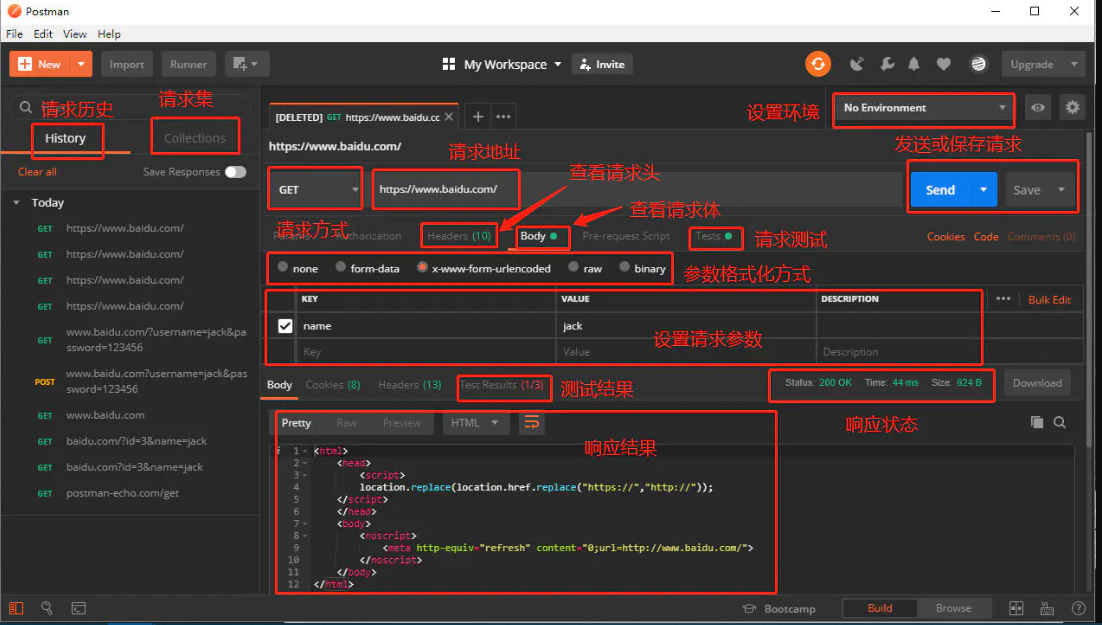
Task: Open the My Workspace dropdown
Action: point(502,64)
